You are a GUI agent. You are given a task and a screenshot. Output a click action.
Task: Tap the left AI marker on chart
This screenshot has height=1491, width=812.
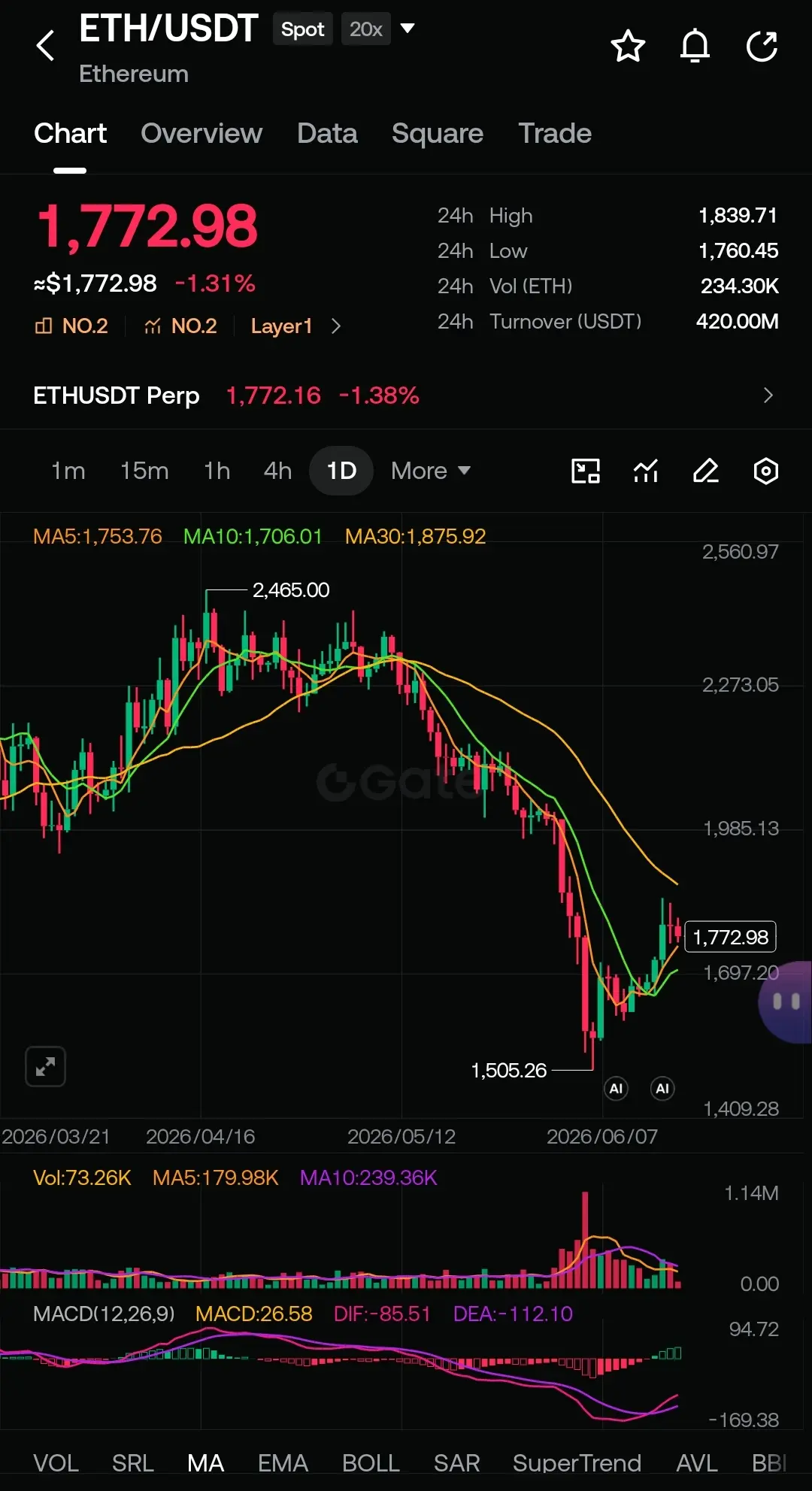coord(616,1089)
